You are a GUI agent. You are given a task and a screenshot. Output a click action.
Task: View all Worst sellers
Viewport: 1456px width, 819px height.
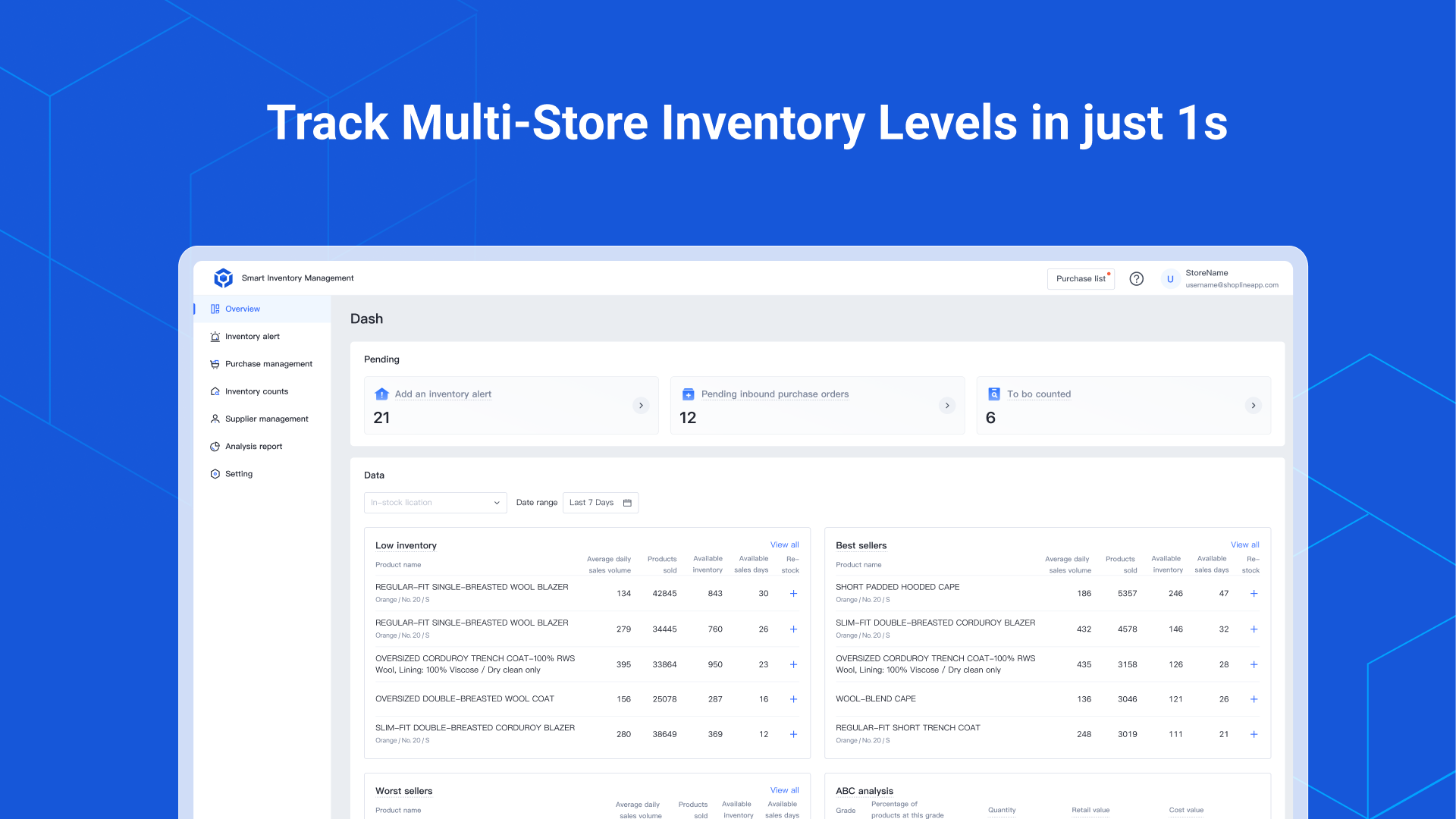tap(784, 791)
